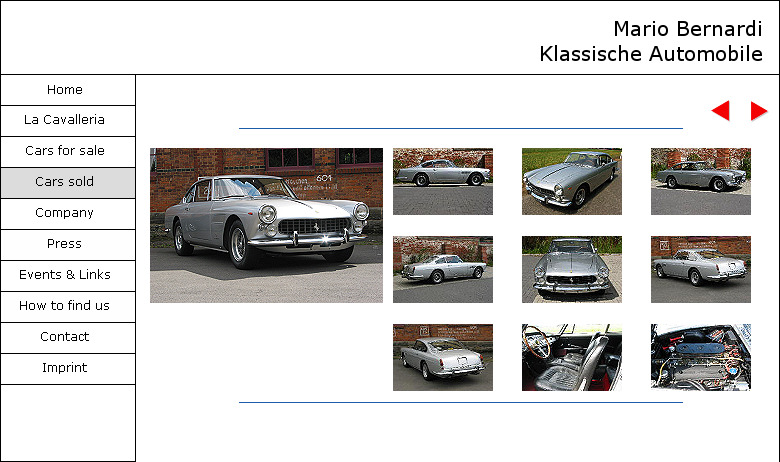Select highlighted Cars sold menu item
Viewport: 780px width, 462px height.
coord(68,183)
